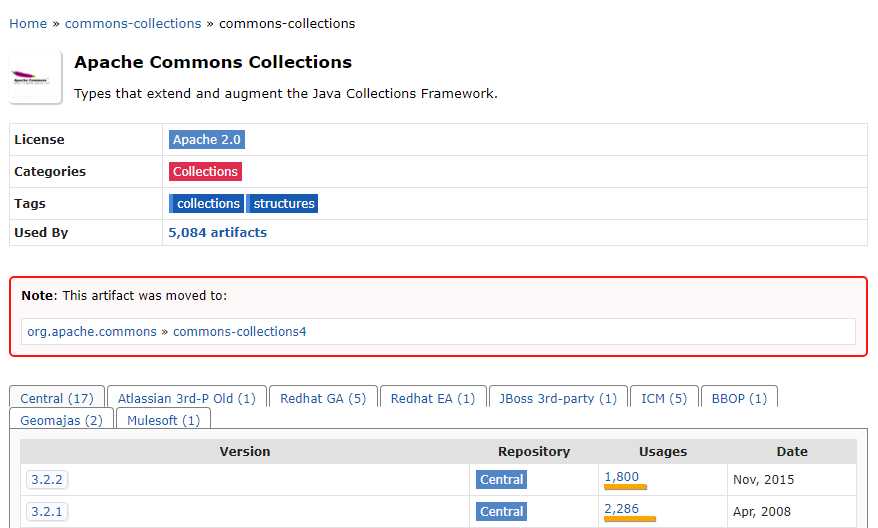This screenshot has height=528, width=878.
Task: Navigate to commons-collections4 artifact
Action: pos(240,331)
